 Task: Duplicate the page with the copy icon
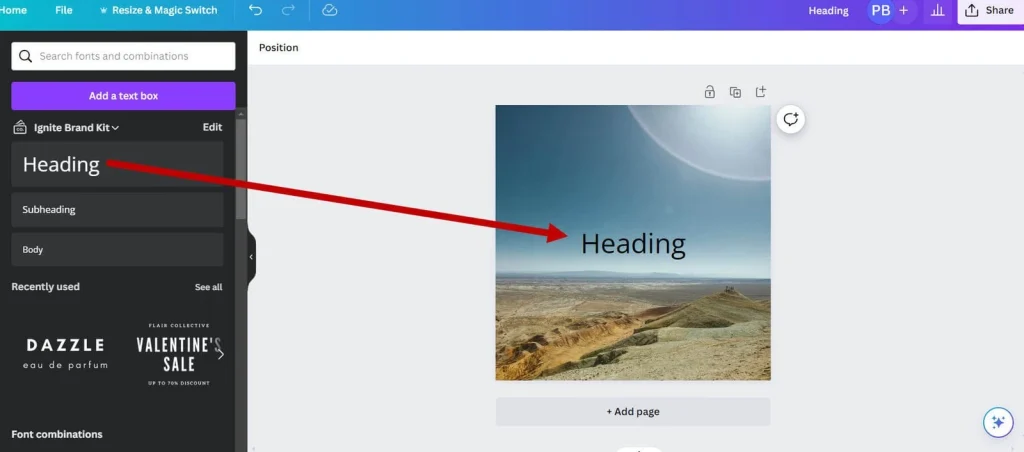[x=735, y=92]
